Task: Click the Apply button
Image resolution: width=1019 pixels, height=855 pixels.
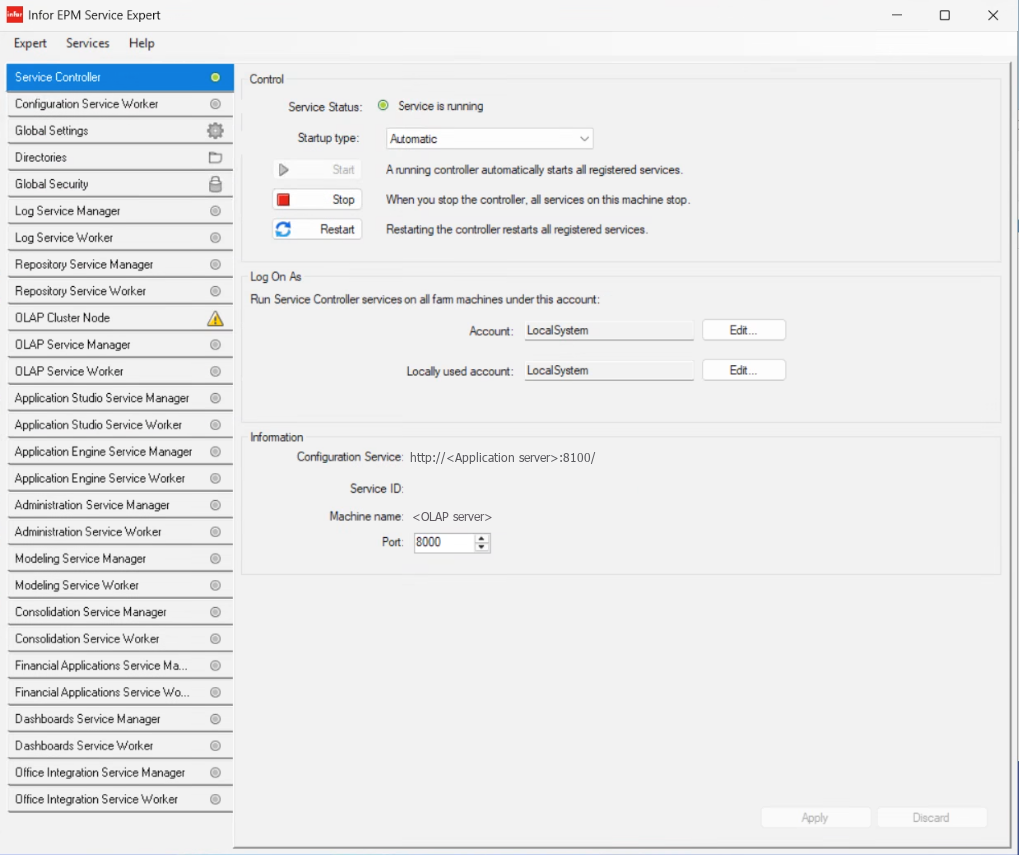Action: point(815,818)
